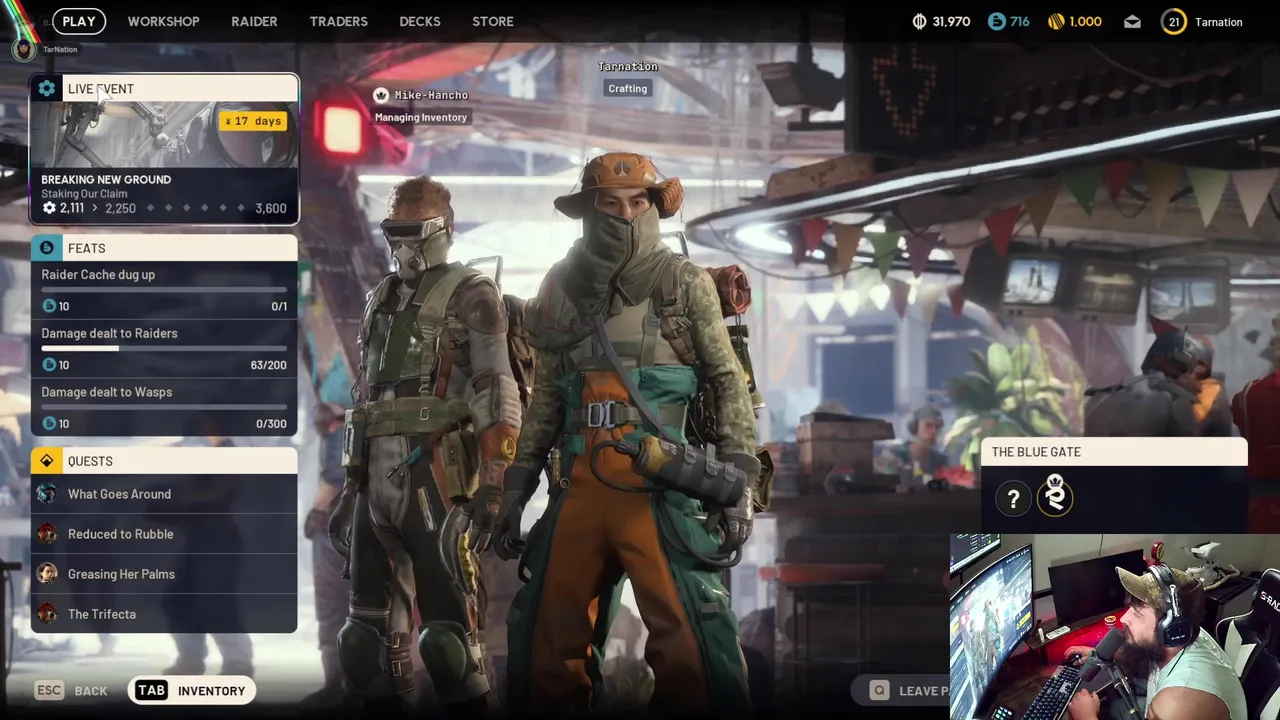
Task: Click the reward token icon under Damage to Raiders
Action: click(x=49, y=365)
